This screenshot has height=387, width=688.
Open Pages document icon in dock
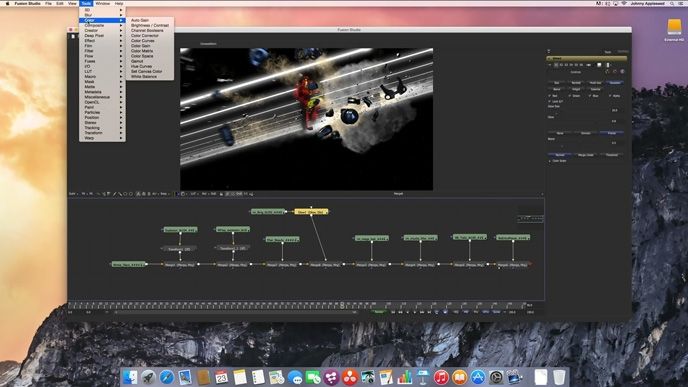point(386,377)
